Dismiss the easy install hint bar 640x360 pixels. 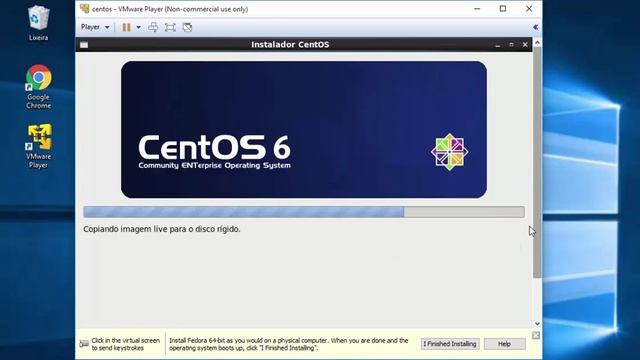[x=536, y=336]
